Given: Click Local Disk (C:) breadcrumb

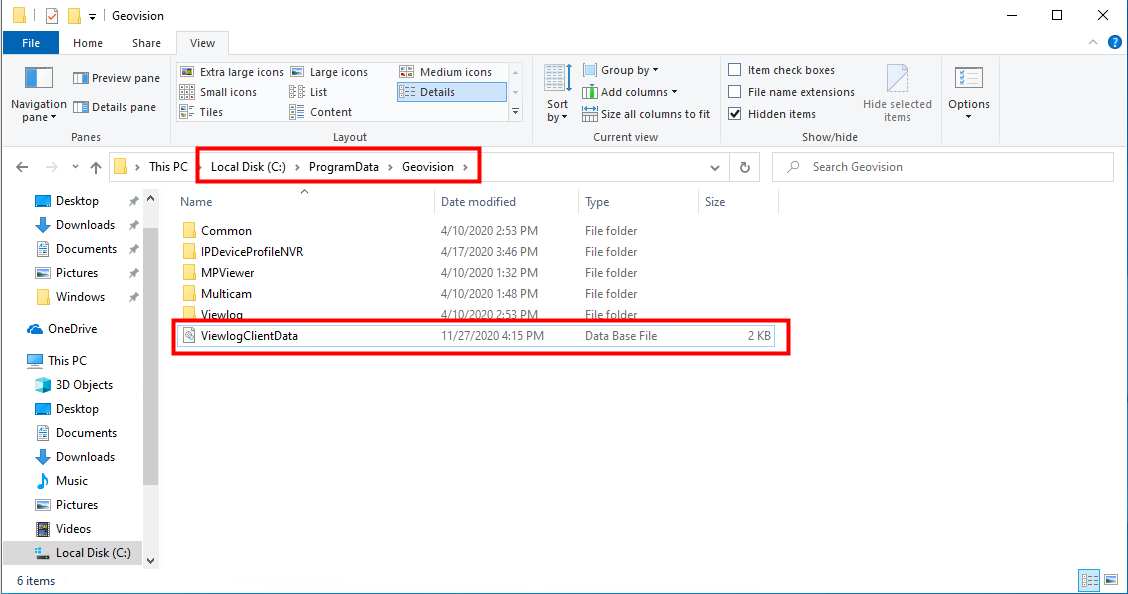Looking at the screenshot, I should [248, 167].
